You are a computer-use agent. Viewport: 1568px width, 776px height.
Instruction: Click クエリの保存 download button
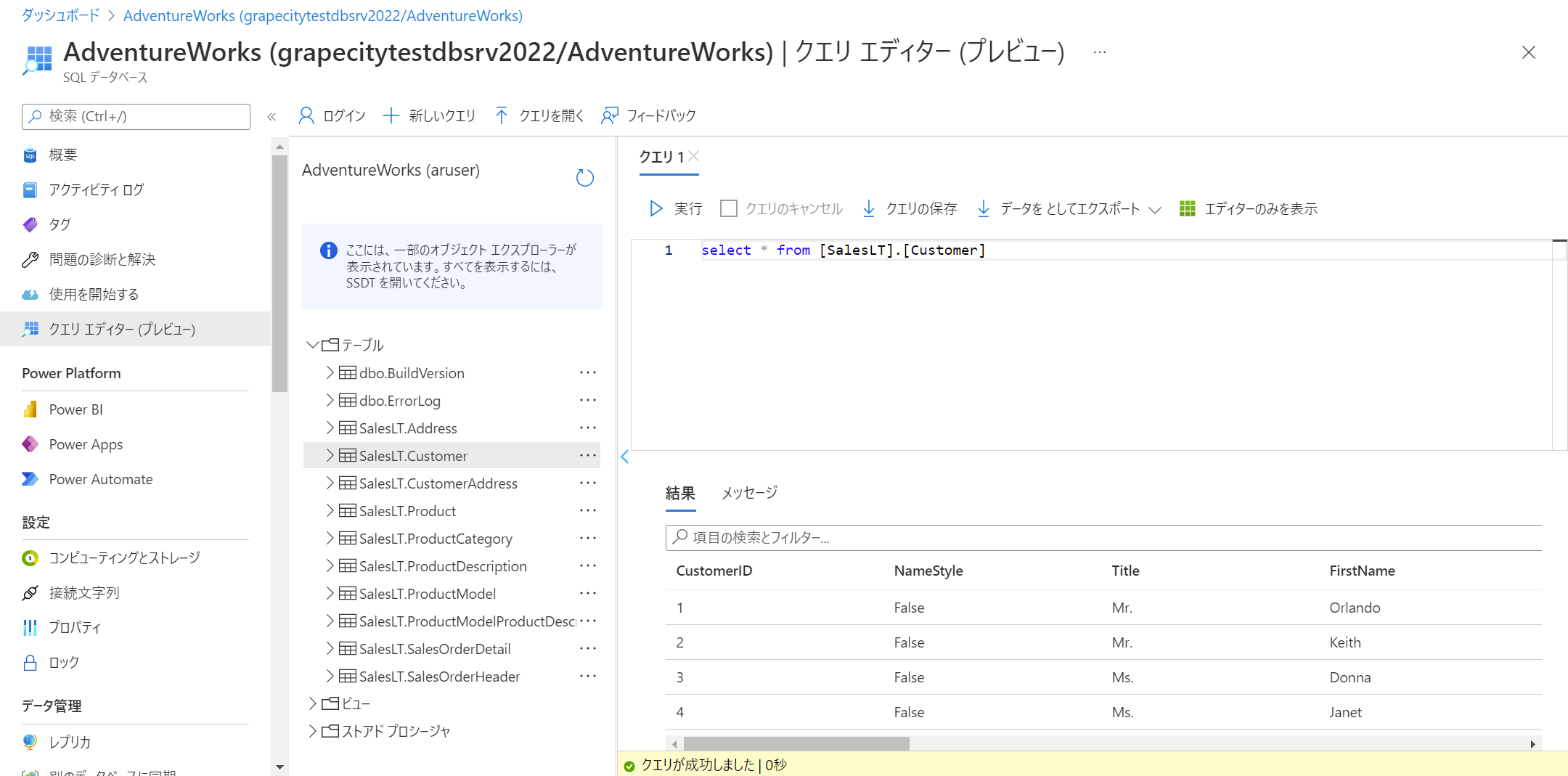coord(909,208)
